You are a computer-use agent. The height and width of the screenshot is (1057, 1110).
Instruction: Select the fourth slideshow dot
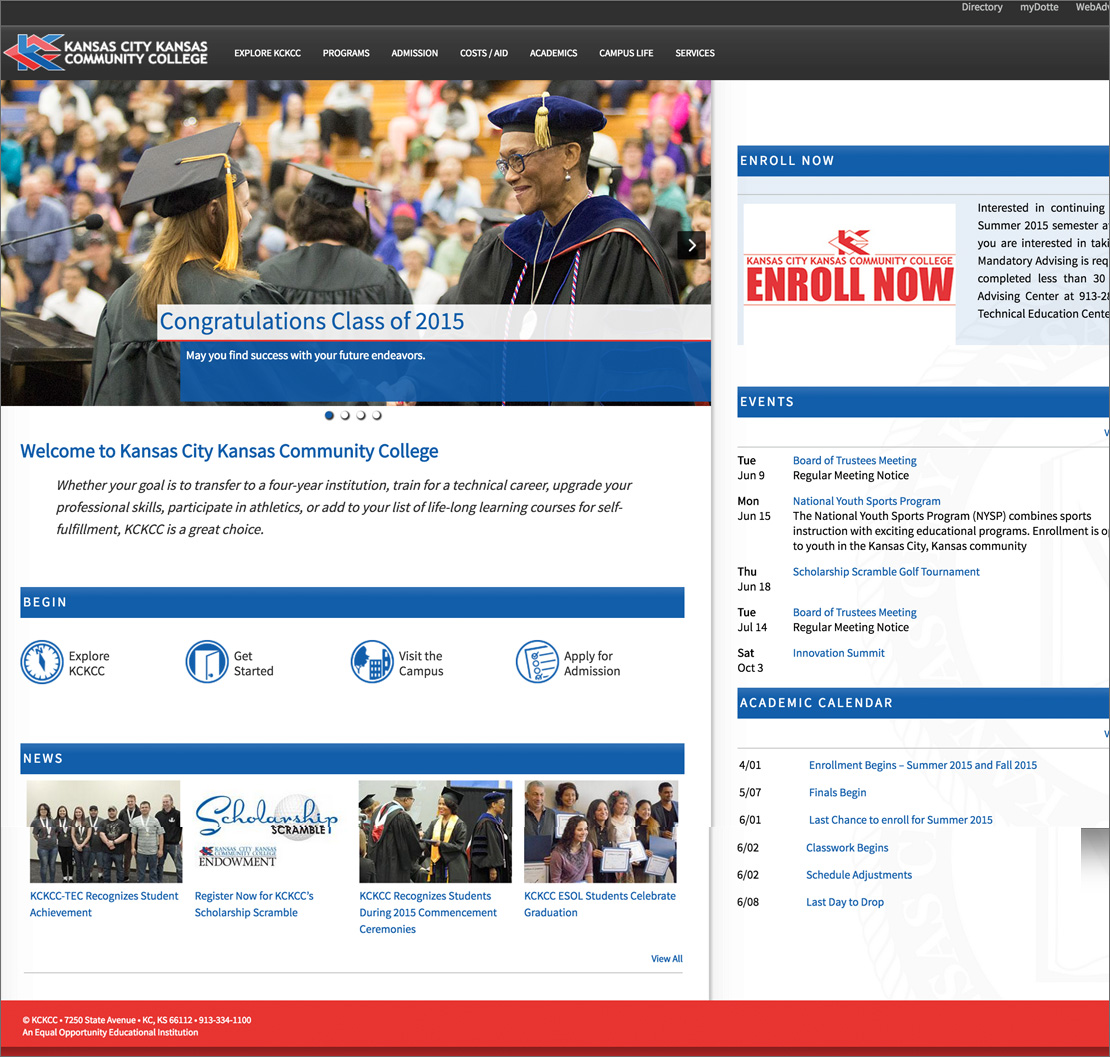pyautogui.click(x=377, y=416)
